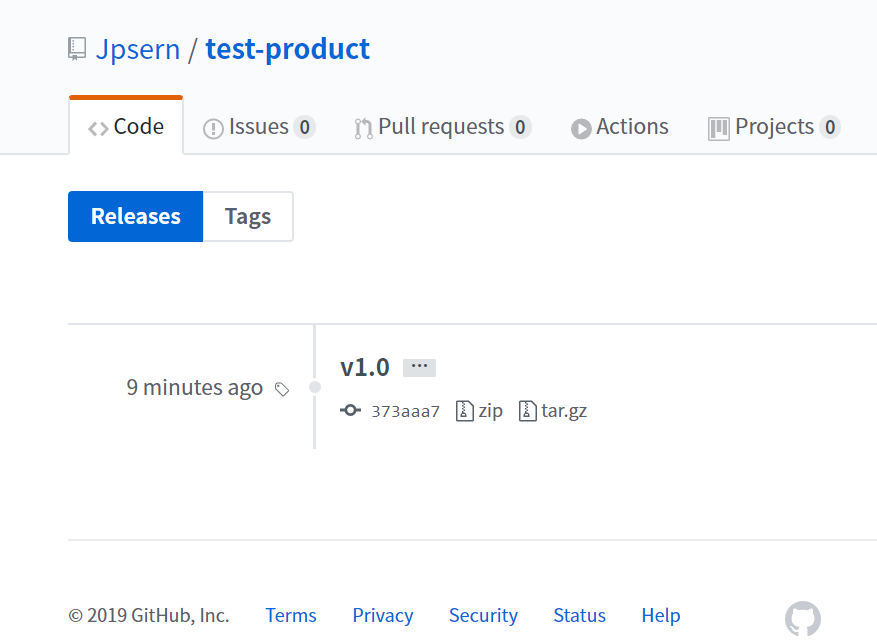Screen dimensions: 877x640
Task: Click the repository bookmark icon beside Jpsern
Action: pos(77,47)
